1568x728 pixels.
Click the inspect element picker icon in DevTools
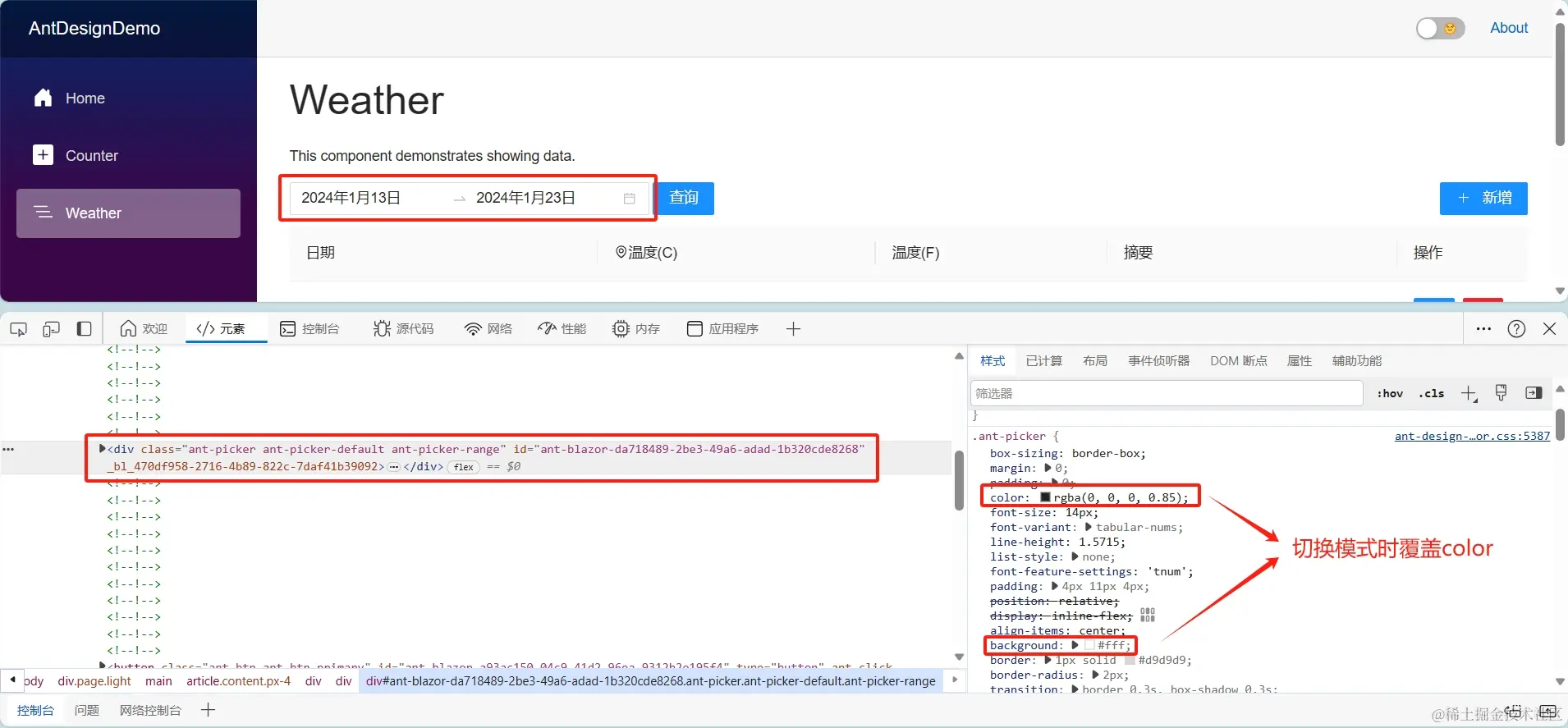click(19, 329)
